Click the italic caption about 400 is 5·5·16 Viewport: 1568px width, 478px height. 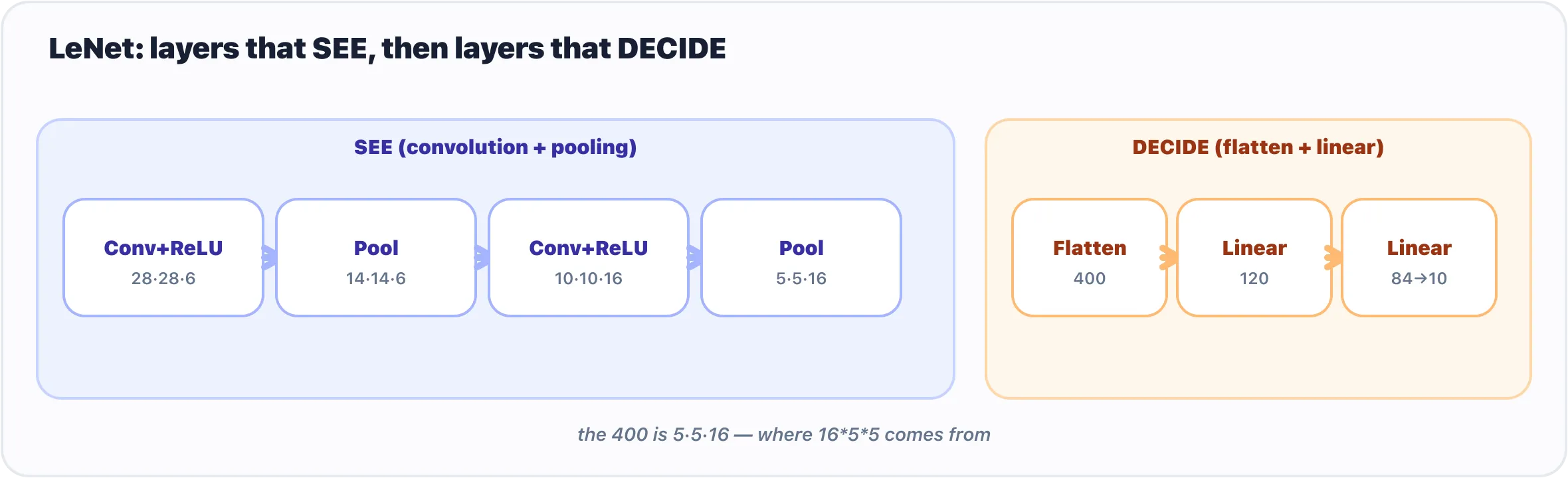pyautogui.click(x=784, y=434)
